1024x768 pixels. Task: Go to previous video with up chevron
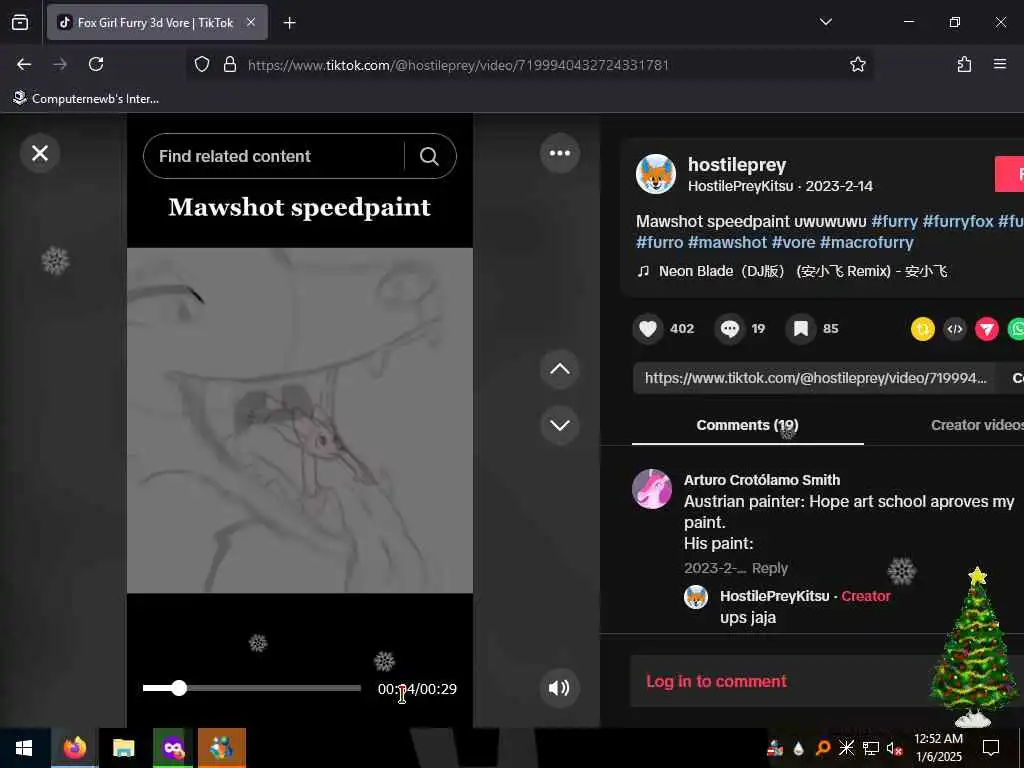click(560, 369)
